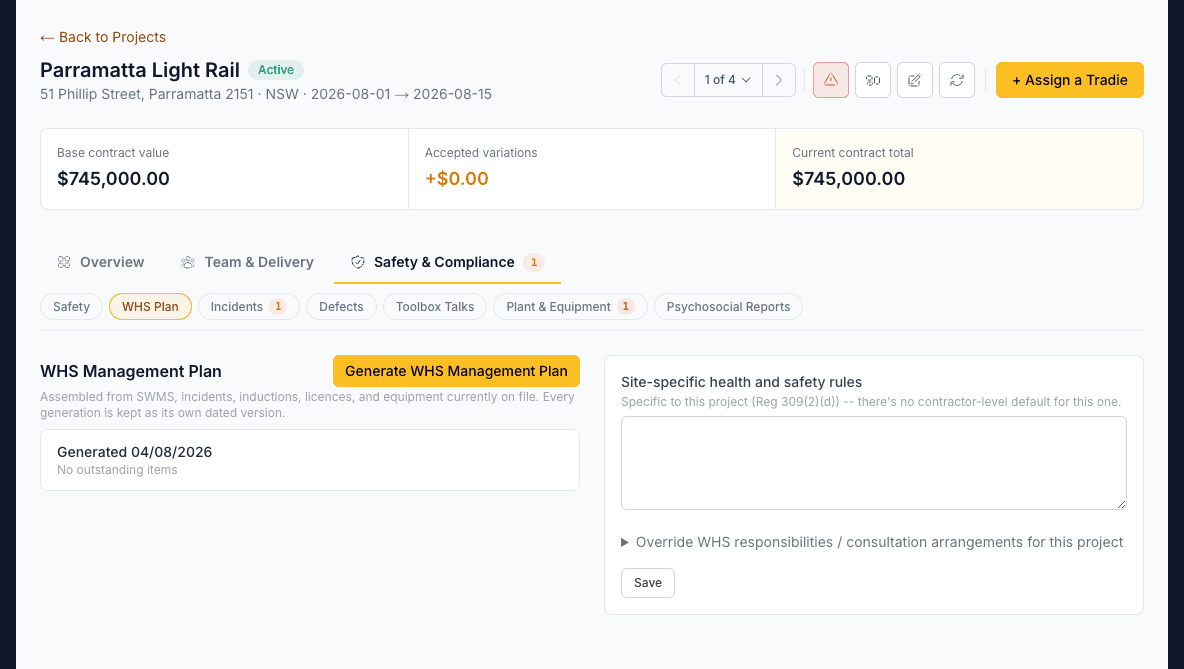Select the WHS Plan sub-tab pill

coord(150,307)
